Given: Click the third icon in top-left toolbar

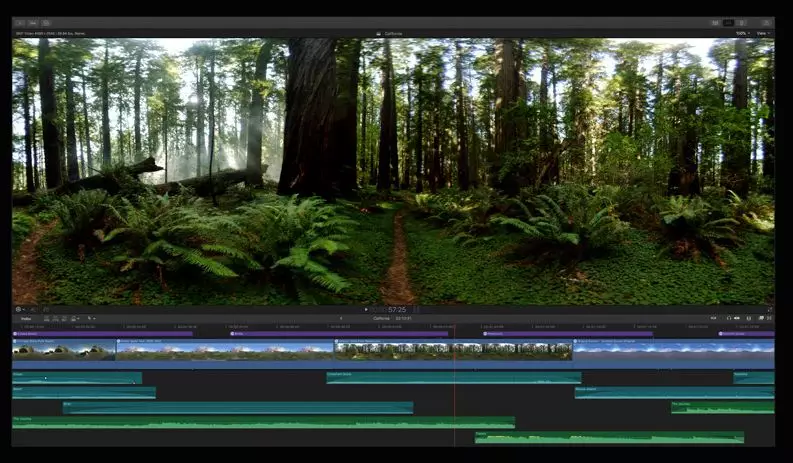Looking at the screenshot, I should pos(47,22).
